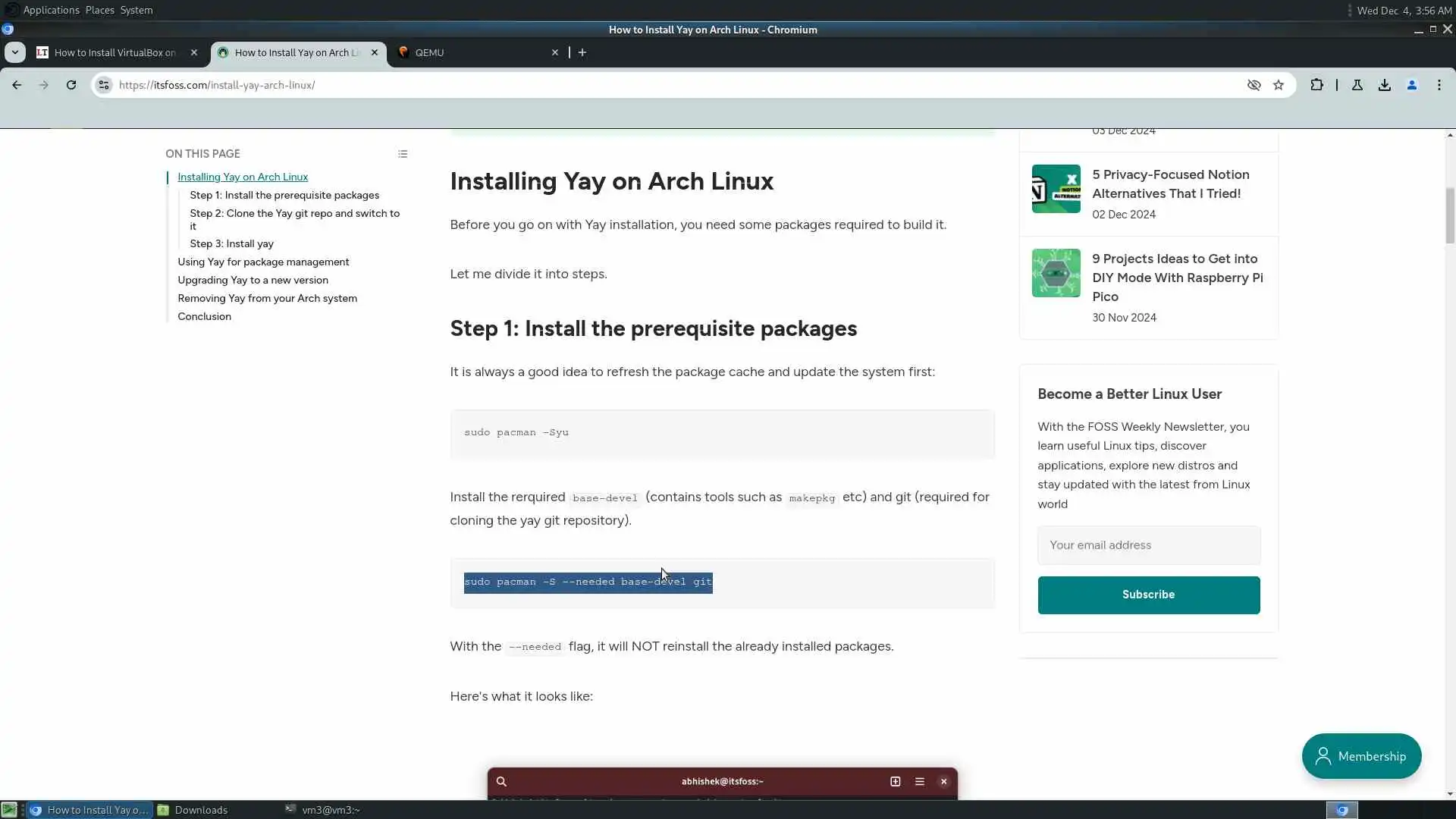Click the browser reload icon
The width and height of the screenshot is (1456, 819).
[x=71, y=85]
